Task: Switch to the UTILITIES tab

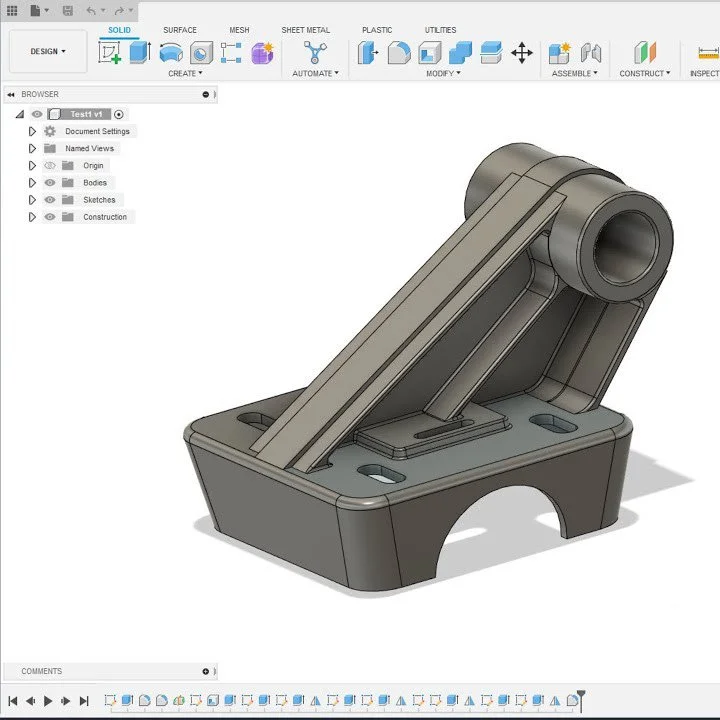Action: coord(440,30)
